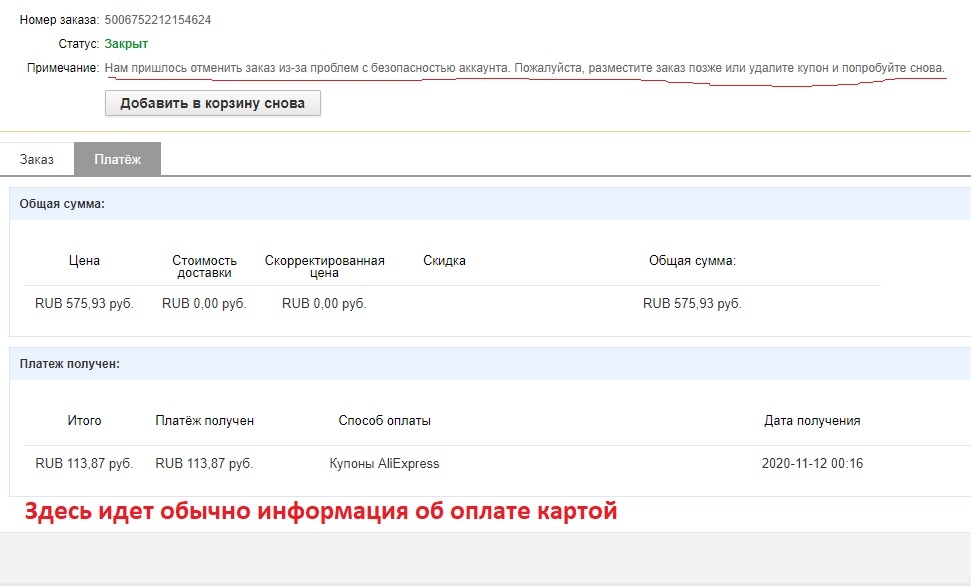Click the payment amount RUB 113,87 руб.

(204, 463)
